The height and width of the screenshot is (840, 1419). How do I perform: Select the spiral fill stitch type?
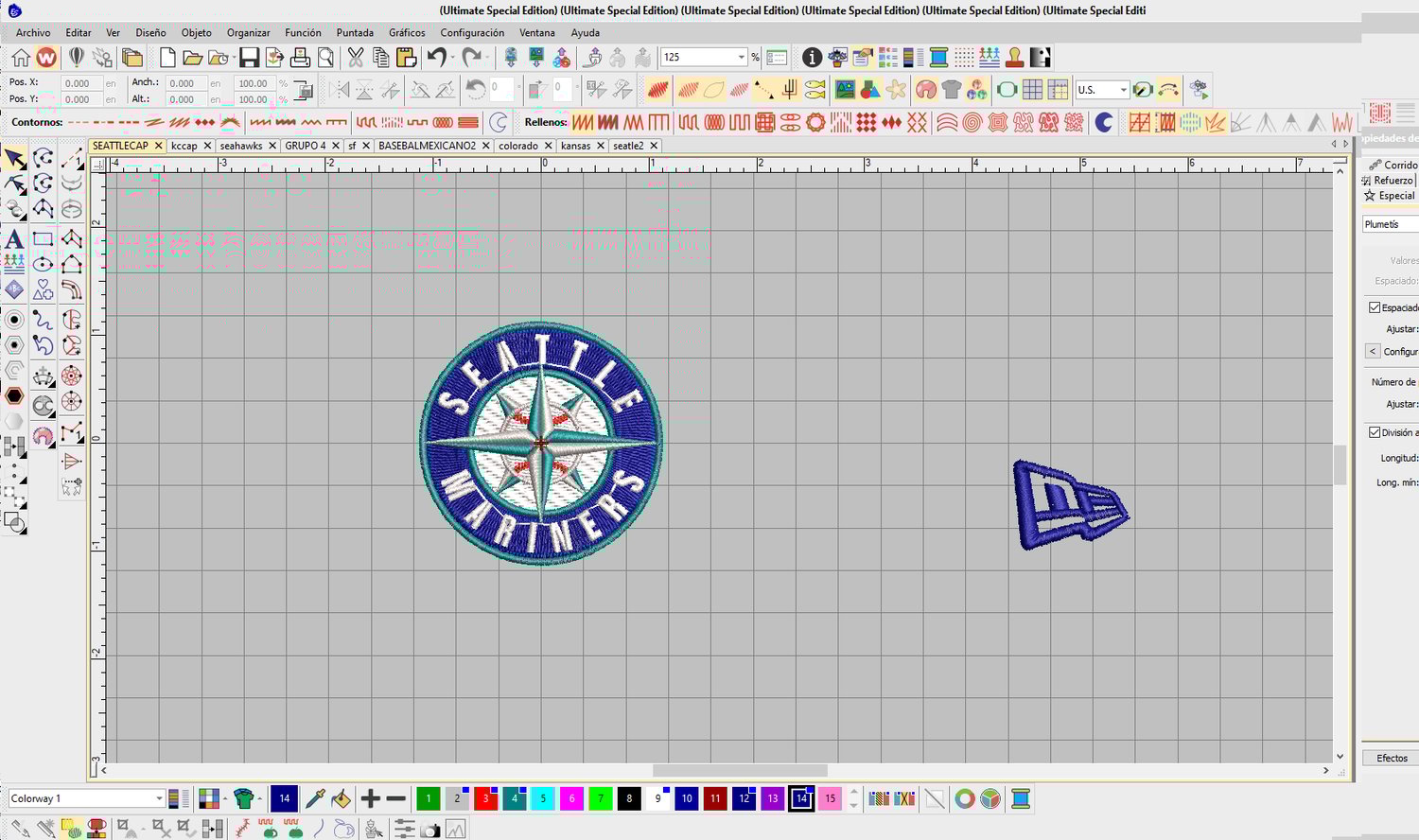pos(972,122)
